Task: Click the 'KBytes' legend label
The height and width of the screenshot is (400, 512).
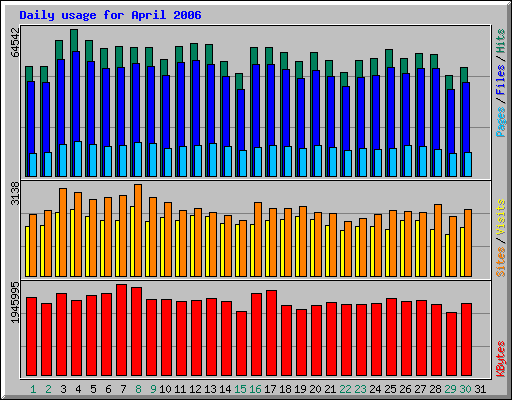Action: [501, 359]
